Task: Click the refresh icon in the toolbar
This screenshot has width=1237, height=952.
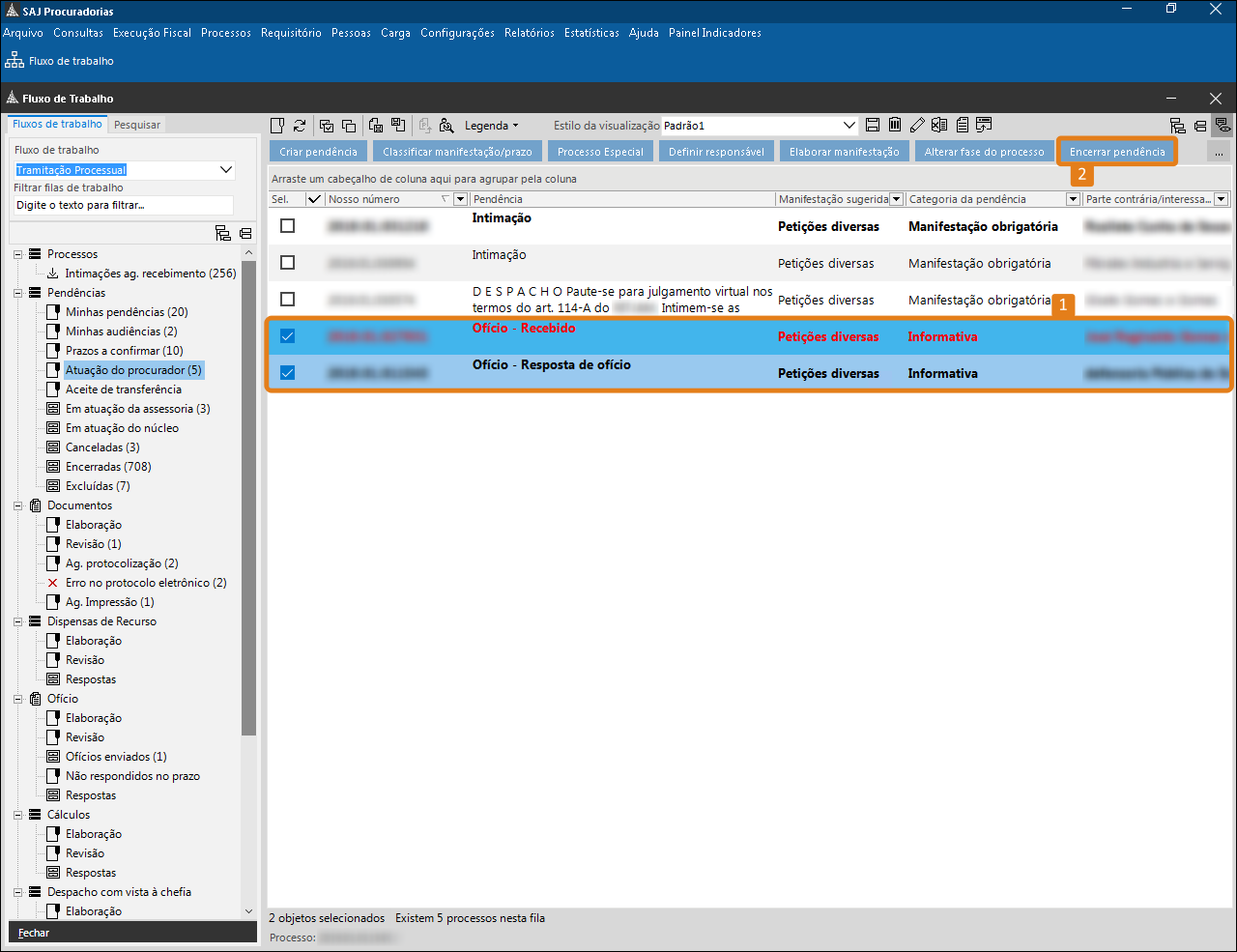Action: click(x=300, y=126)
